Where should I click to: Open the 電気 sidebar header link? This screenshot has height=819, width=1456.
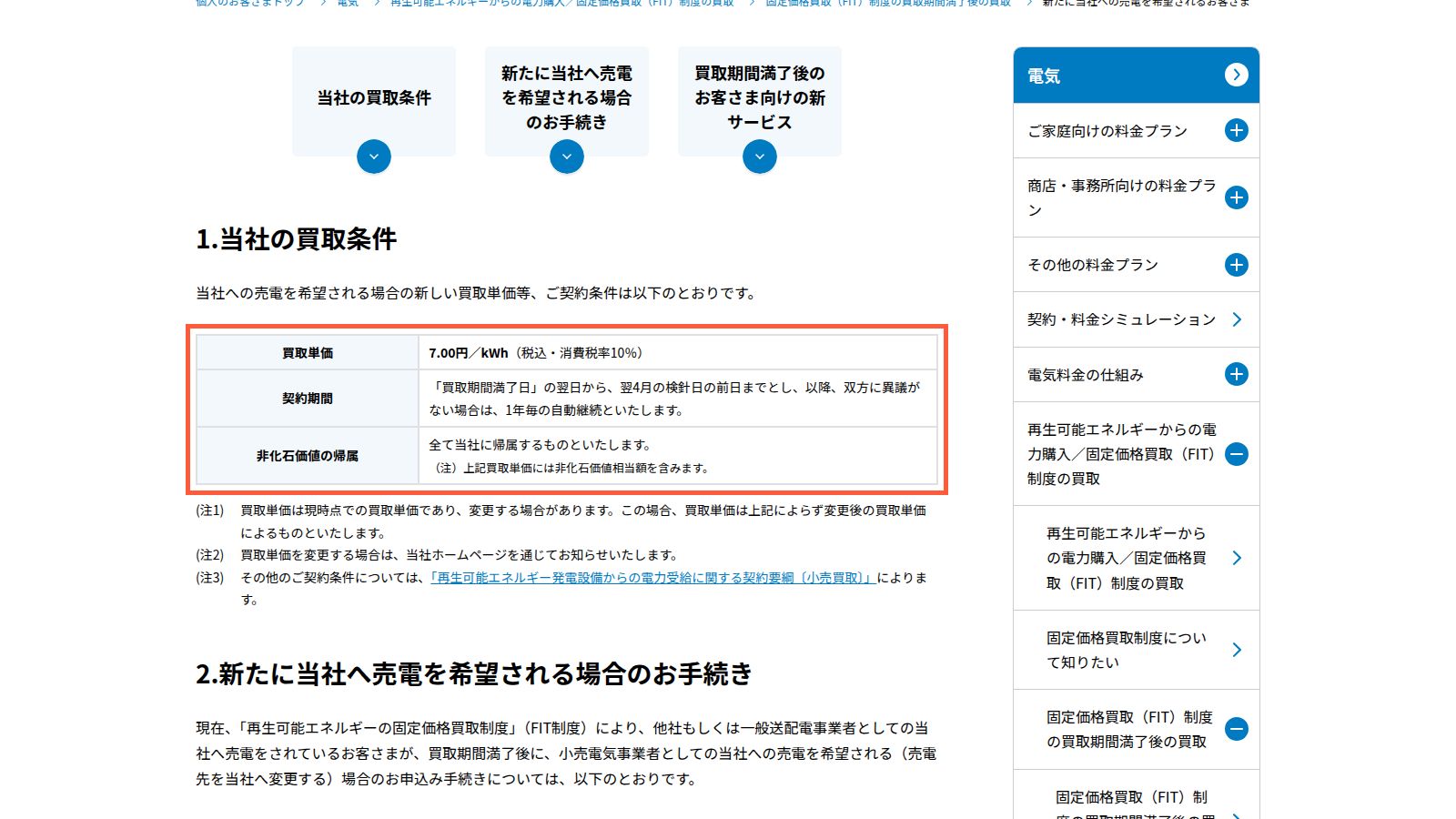tap(1137, 76)
